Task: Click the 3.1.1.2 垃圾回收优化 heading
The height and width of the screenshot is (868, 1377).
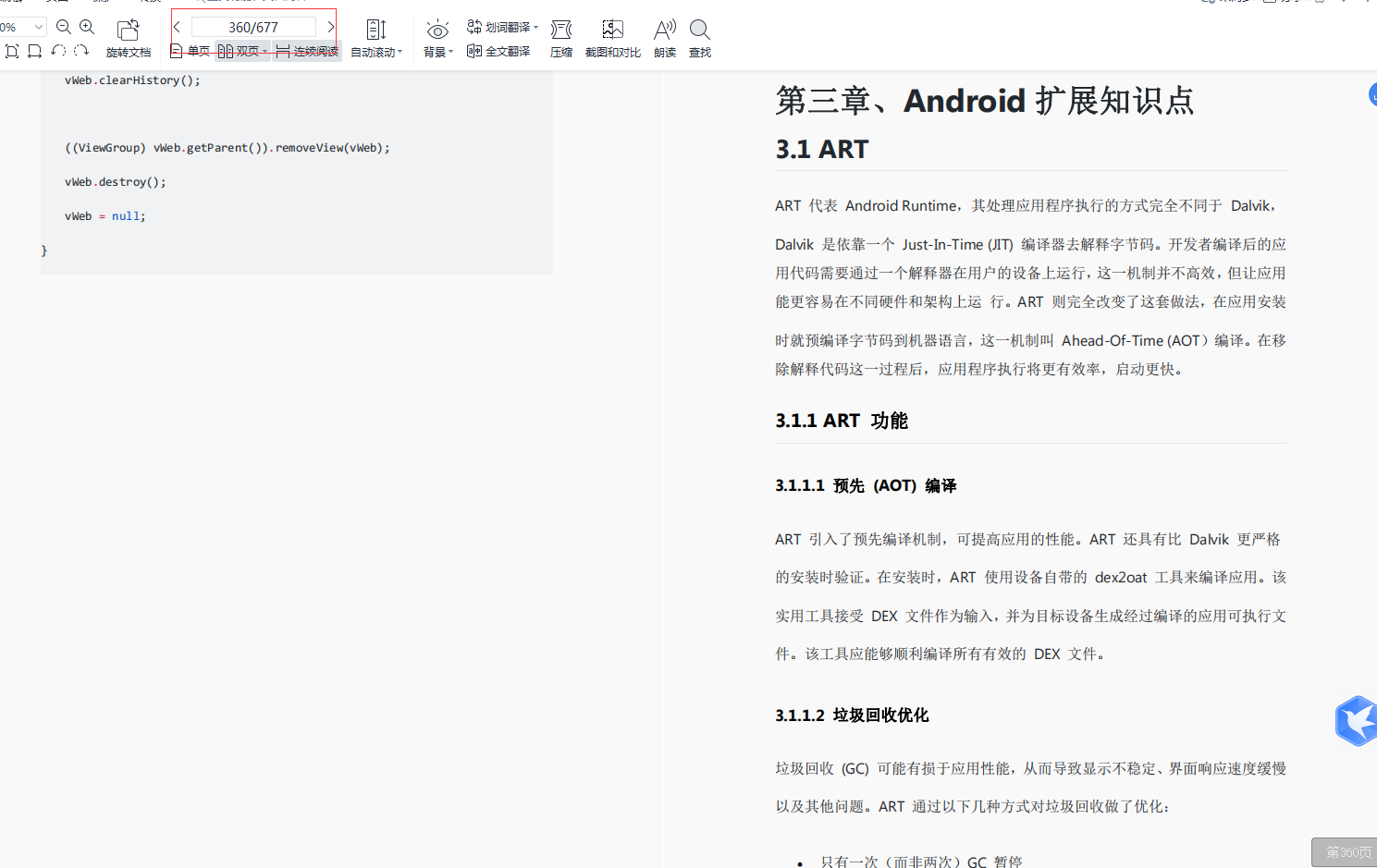Action: (852, 715)
